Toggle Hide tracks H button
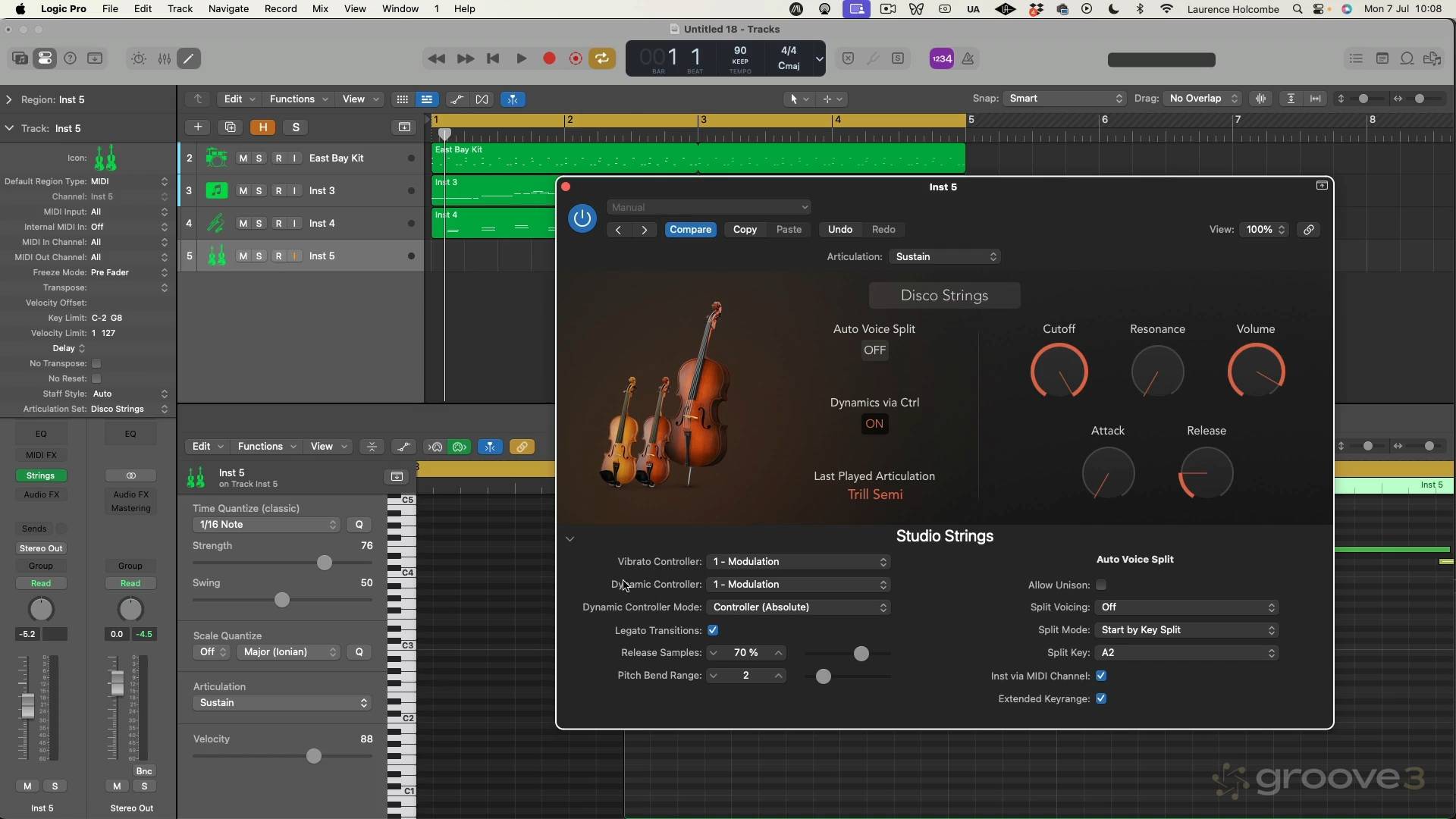 click(263, 127)
